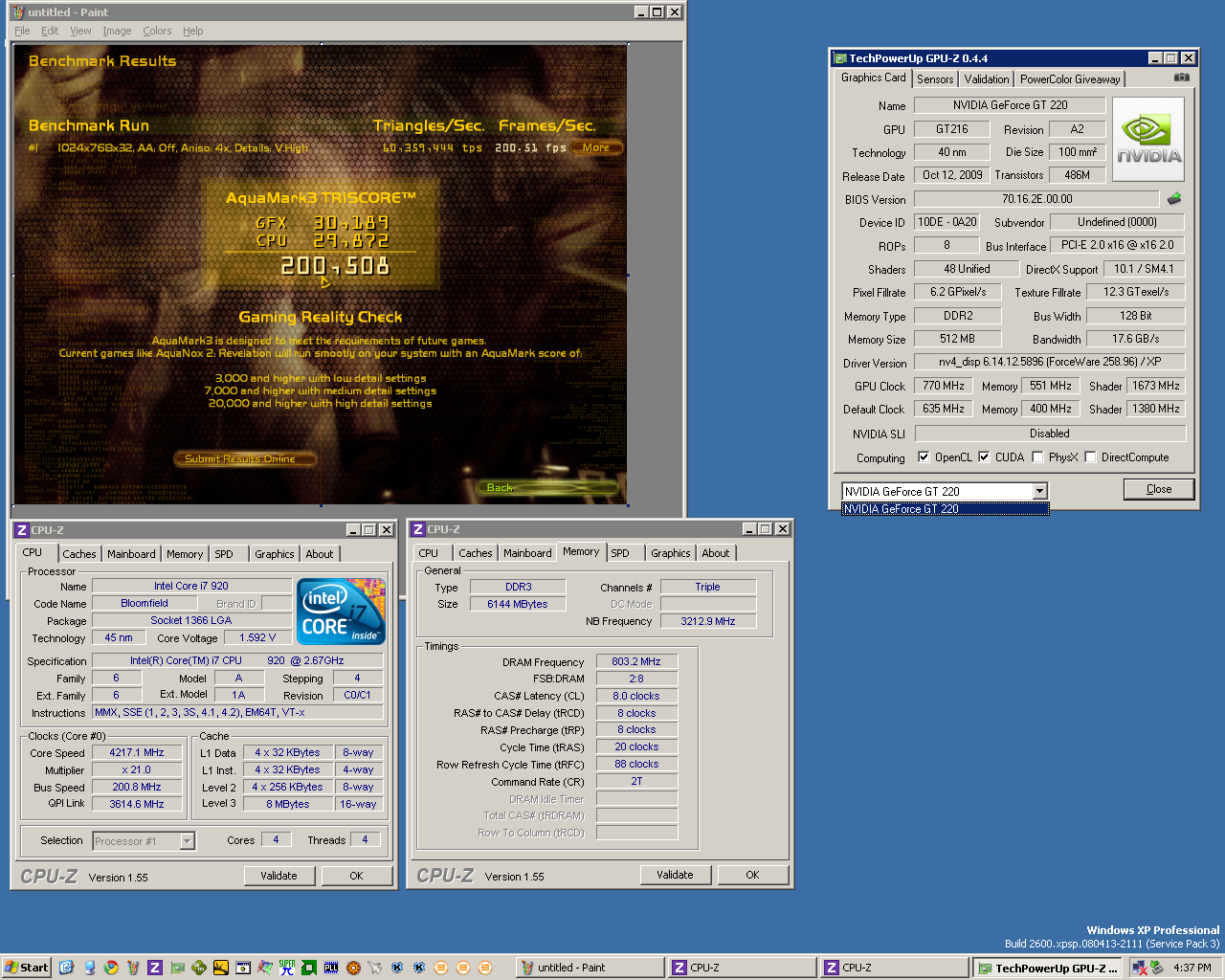Toggle the PhysX checkbox
Image resolution: width=1225 pixels, height=980 pixels.
1037,457
